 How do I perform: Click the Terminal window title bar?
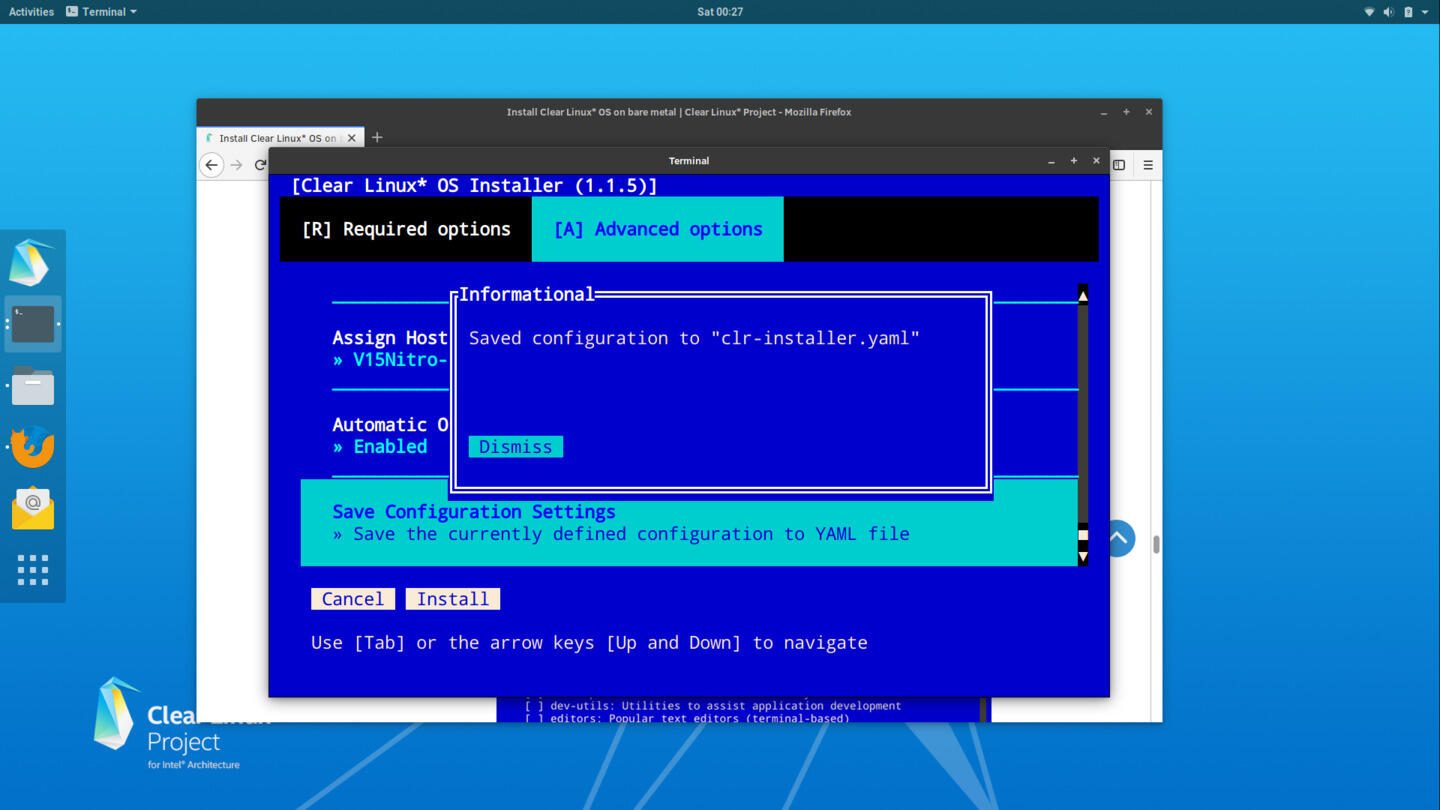[689, 161]
